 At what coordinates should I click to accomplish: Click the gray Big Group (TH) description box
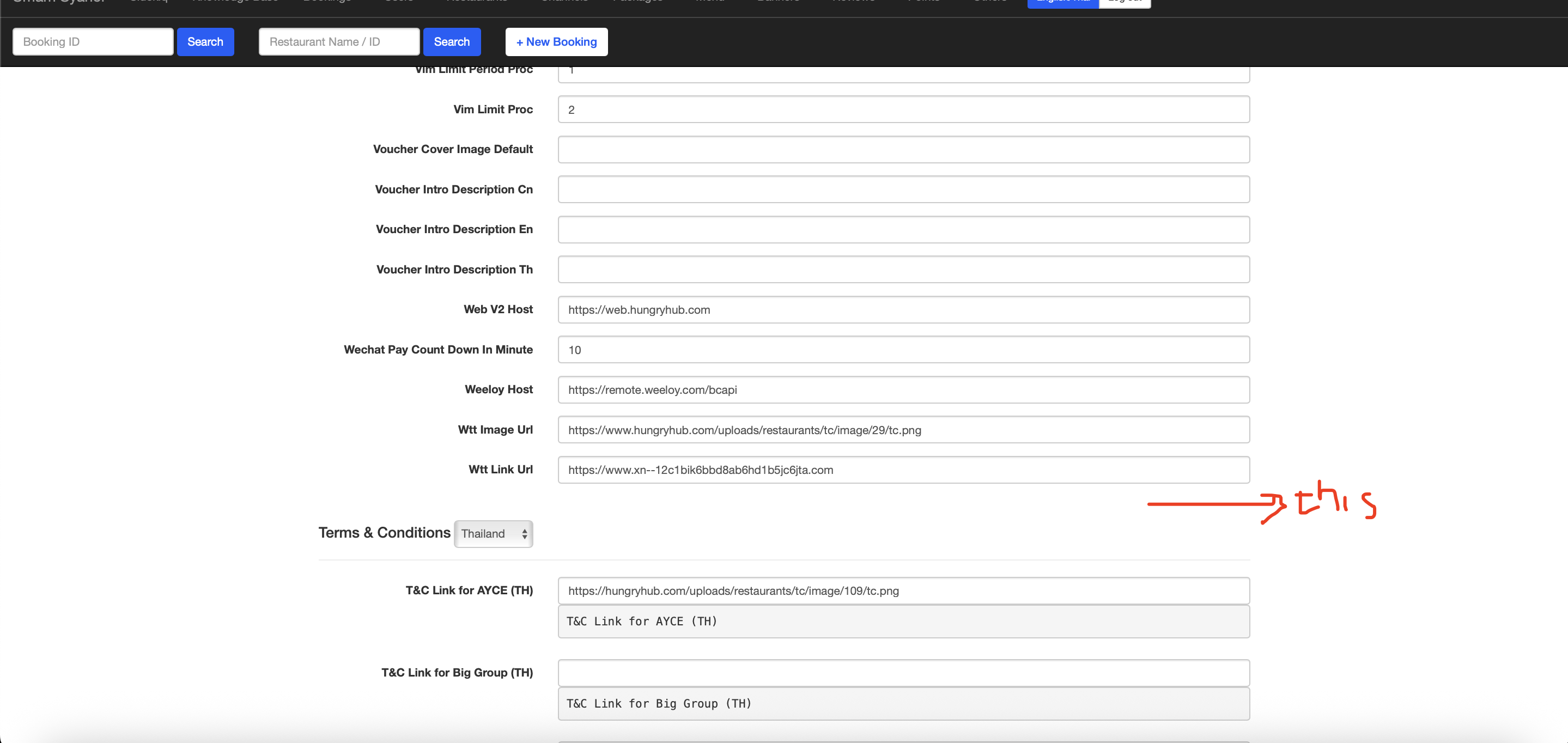[x=903, y=703]
